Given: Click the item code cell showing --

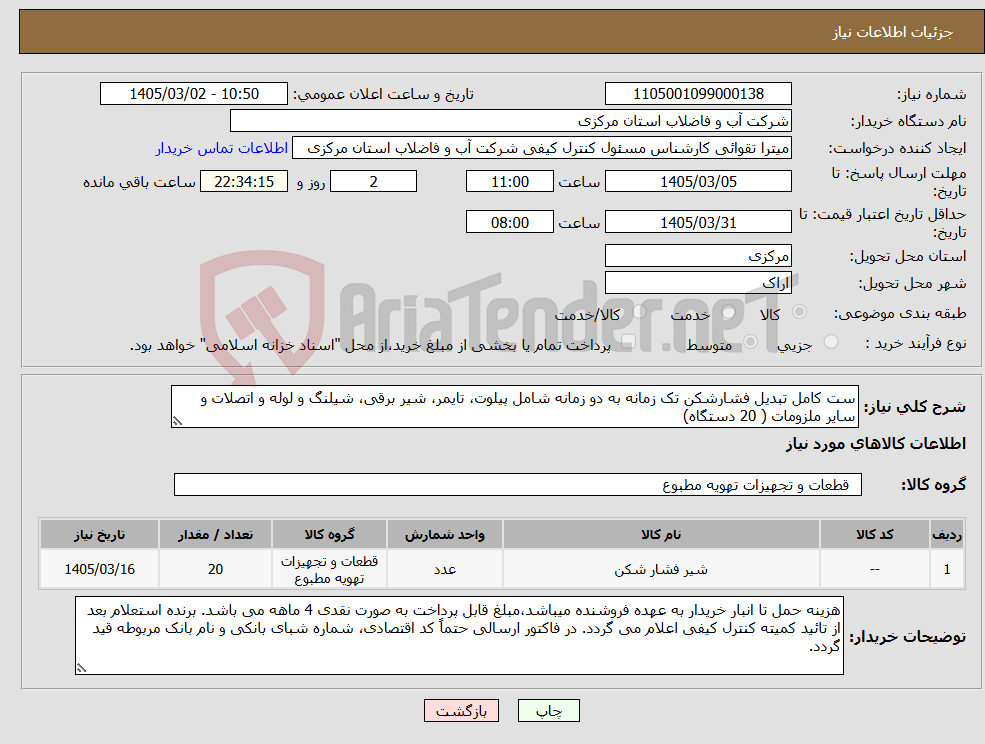Looking at the screenshot, I should pyautogui.click(x=874, y=569).
